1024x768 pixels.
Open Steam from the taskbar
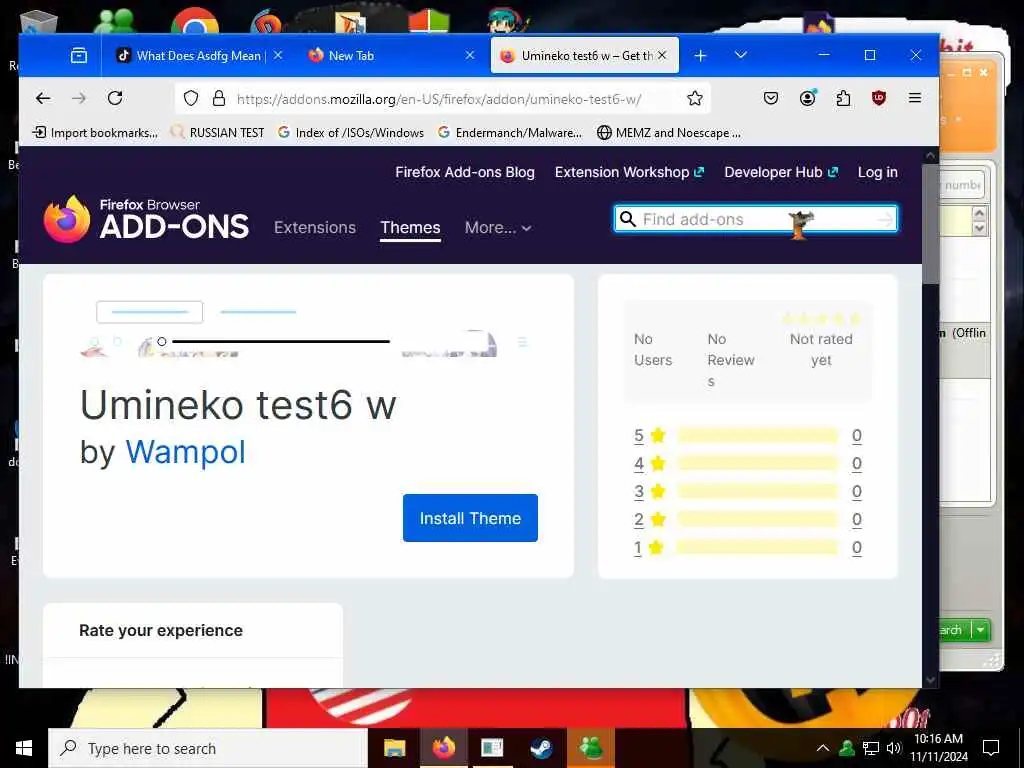tap(541, 748)
